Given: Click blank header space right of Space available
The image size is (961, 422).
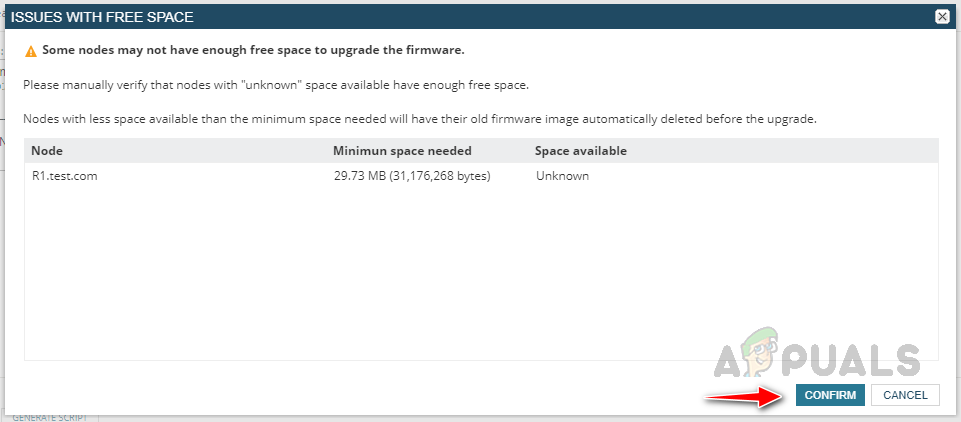Looking at the screenshot, I should pos(790,151).
